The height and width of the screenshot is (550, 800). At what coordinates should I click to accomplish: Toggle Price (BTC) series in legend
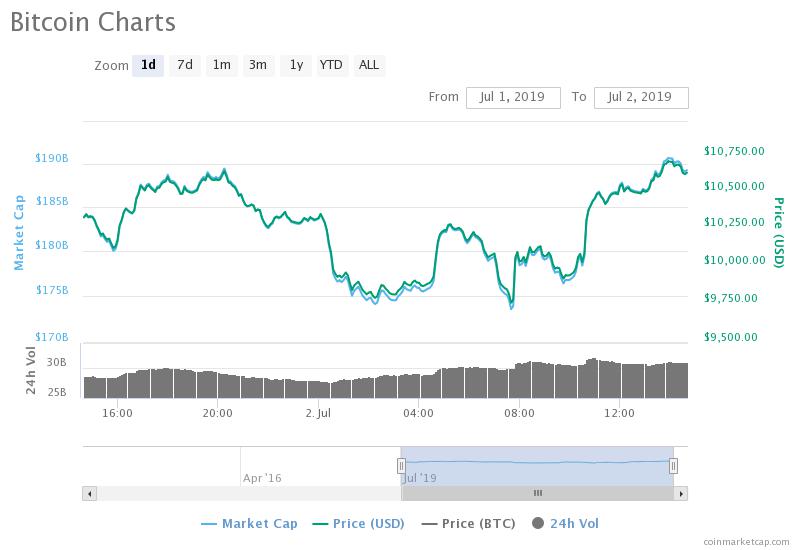click(x=468, y=524)
